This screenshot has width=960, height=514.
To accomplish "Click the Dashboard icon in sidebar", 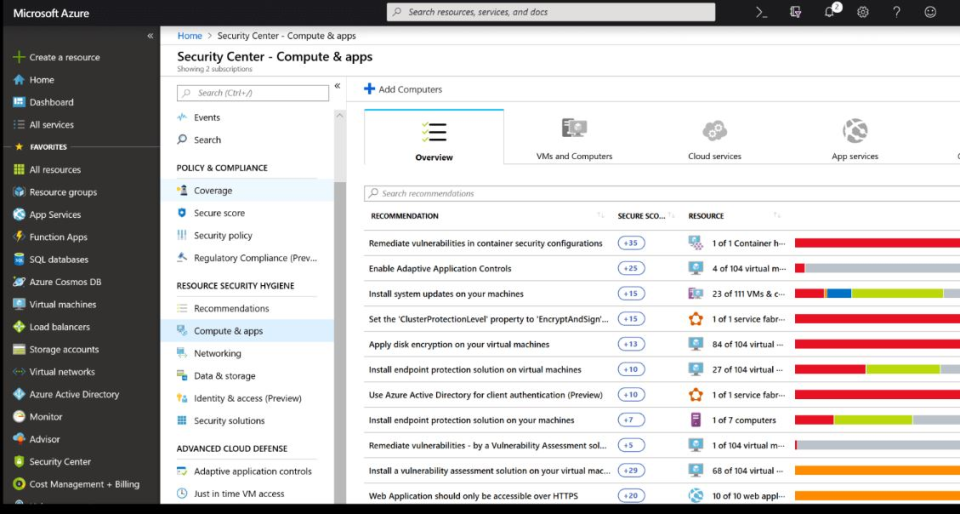I will (19, 102).
